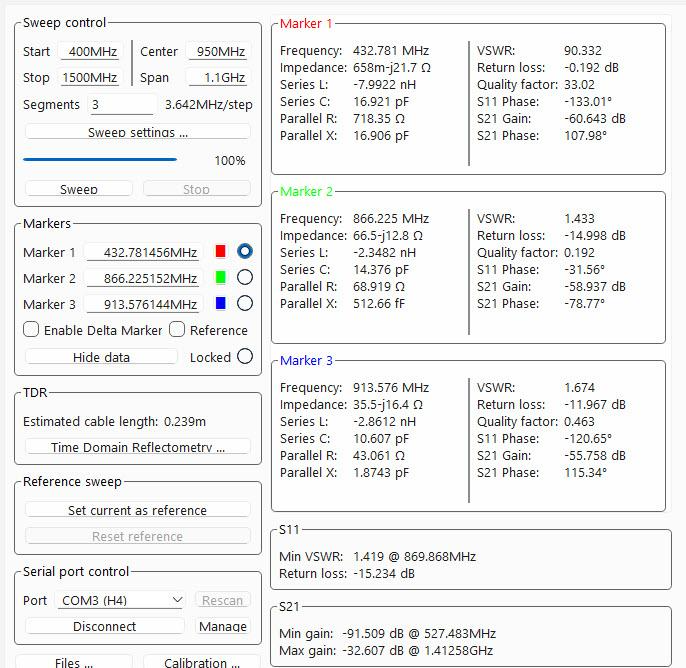686x668 pixels.
Task: Click Marker 2 VSWR value 1.433
Action: click(x=579, y=219)
